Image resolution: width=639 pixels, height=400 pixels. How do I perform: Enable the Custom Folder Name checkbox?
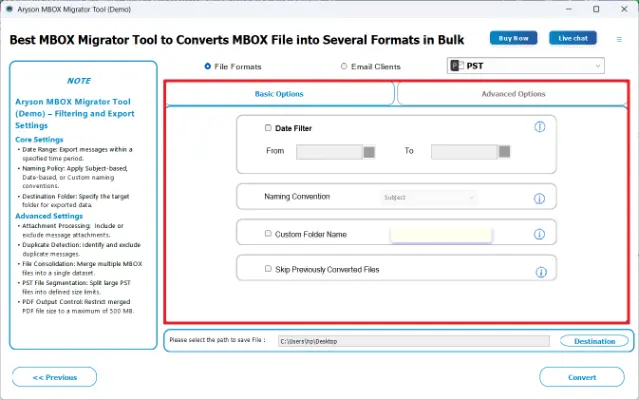point(268,233)
